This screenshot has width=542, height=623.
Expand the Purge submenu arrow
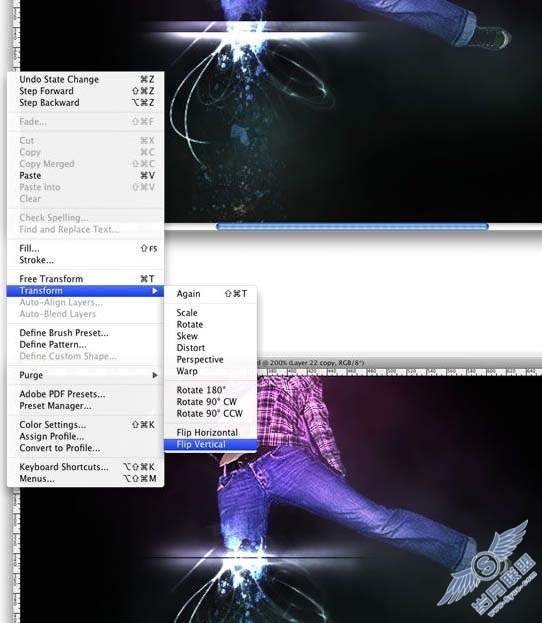click(x=155, y=375)
